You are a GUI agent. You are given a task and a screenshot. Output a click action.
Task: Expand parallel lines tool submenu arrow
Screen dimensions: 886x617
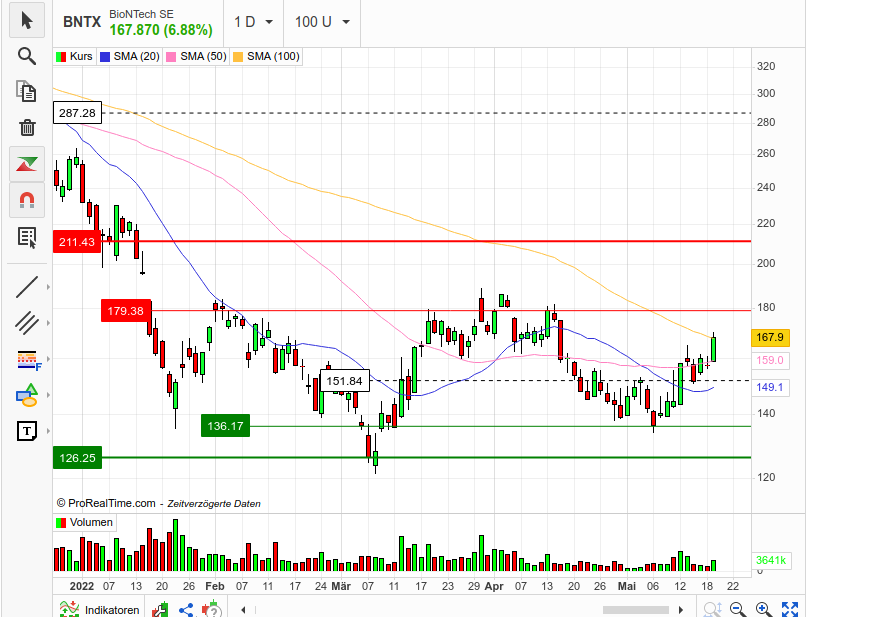[x=48, y=323]
